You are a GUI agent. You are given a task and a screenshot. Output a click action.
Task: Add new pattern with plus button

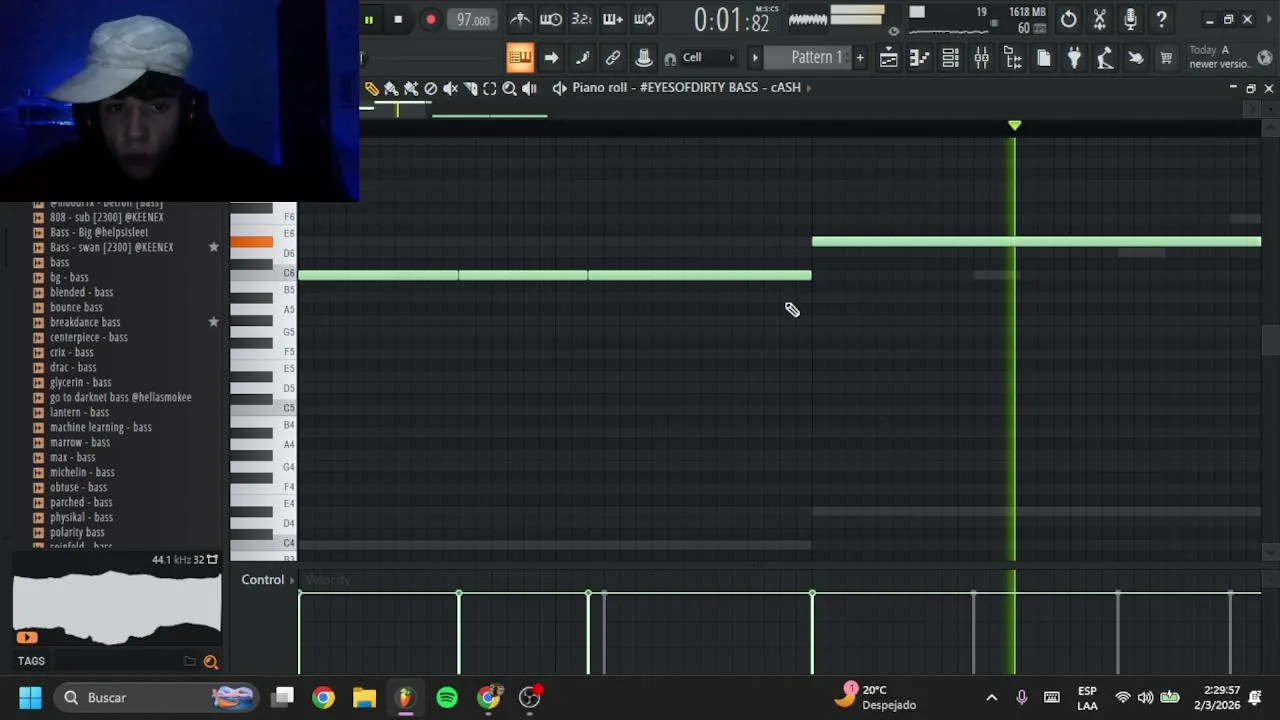coord(859,58)
